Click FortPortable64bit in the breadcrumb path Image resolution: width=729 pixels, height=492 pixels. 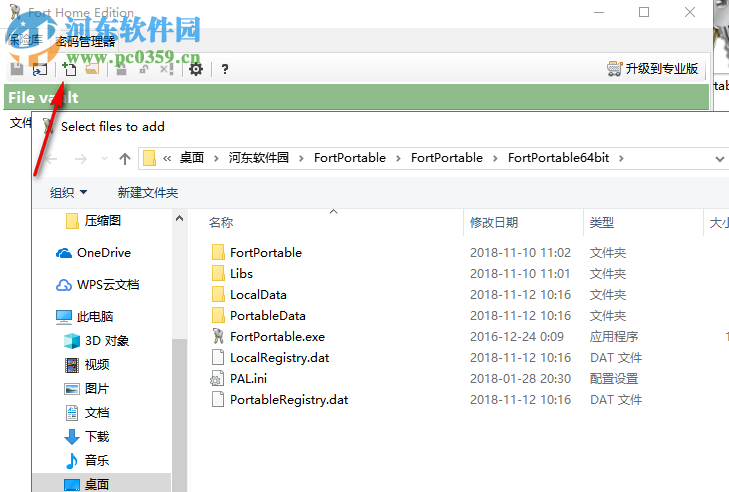coord(558,158)
